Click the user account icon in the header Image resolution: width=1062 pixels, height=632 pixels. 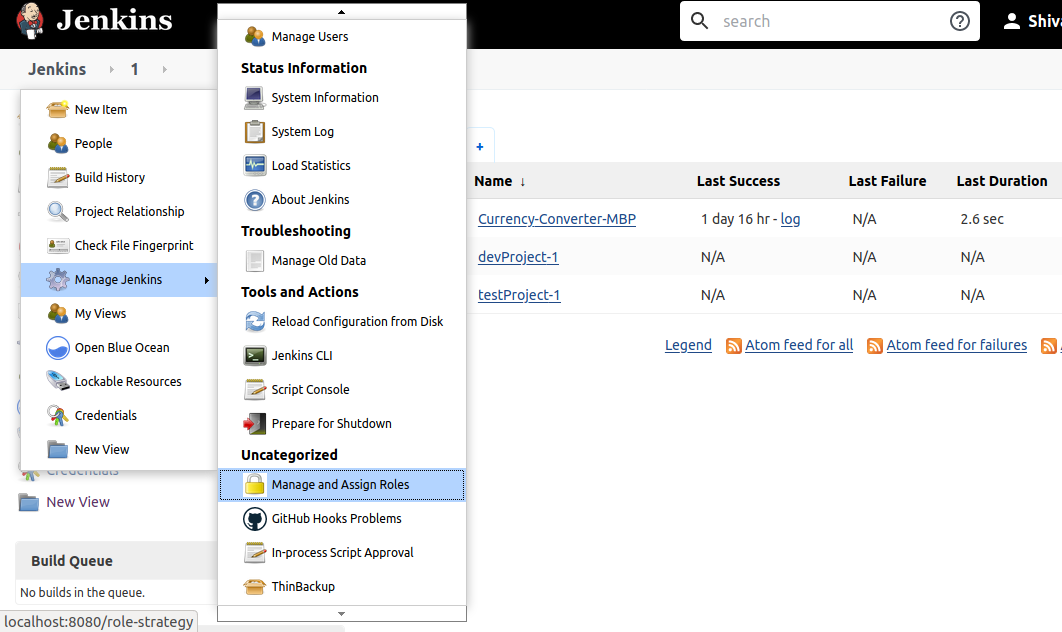click(x=1012, y=21)
